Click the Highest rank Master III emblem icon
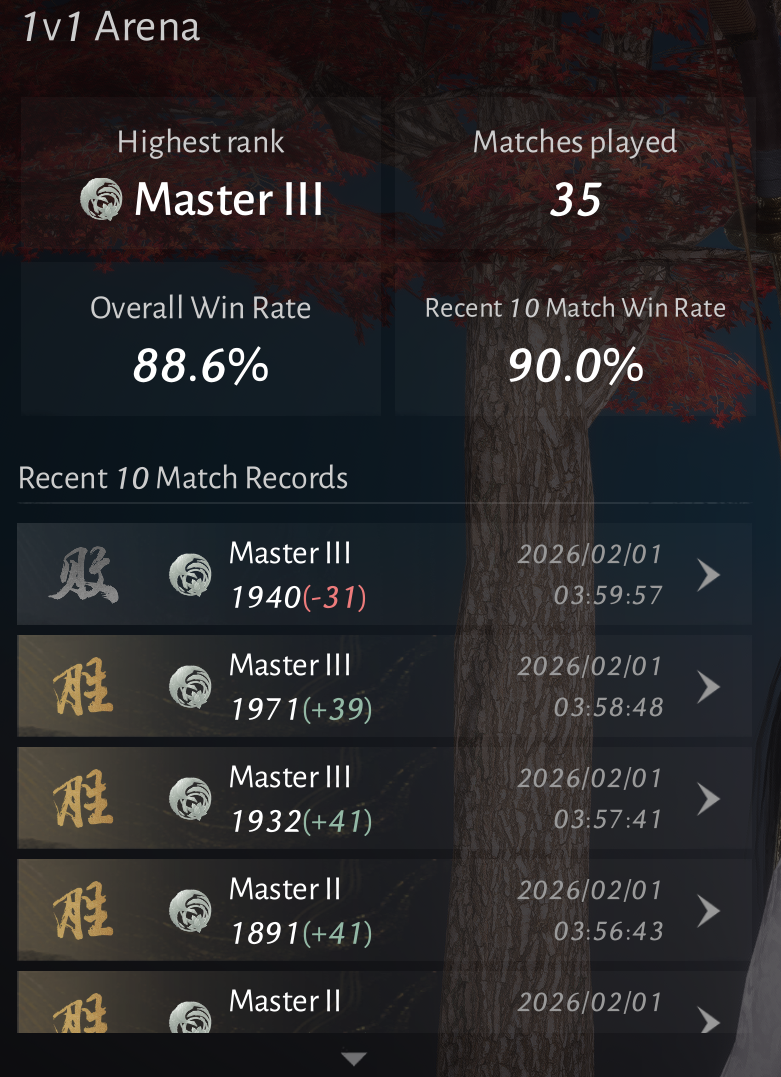 click(101, 199)
